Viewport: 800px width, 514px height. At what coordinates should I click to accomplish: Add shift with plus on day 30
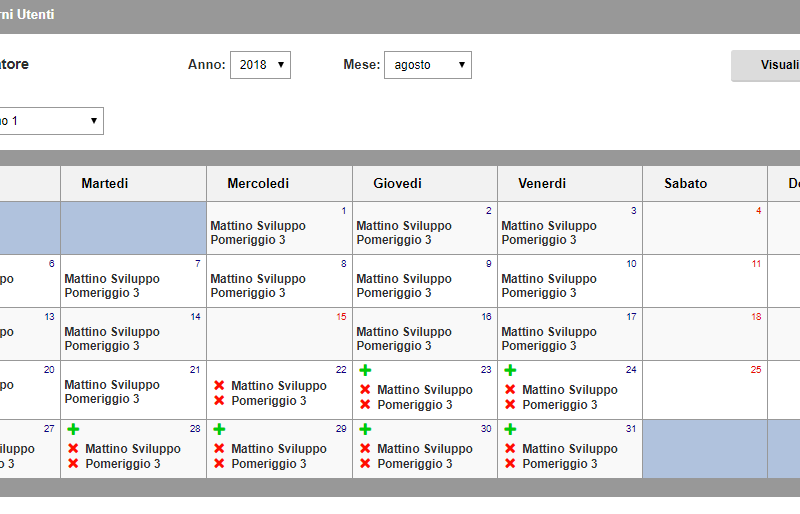coord(365,429)
